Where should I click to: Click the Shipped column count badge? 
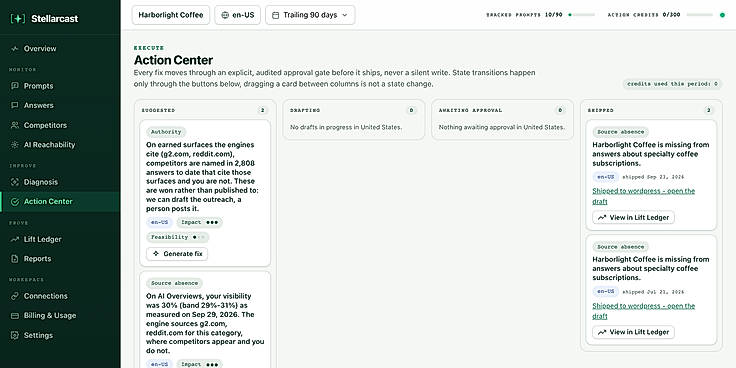(x=709, y=111)
